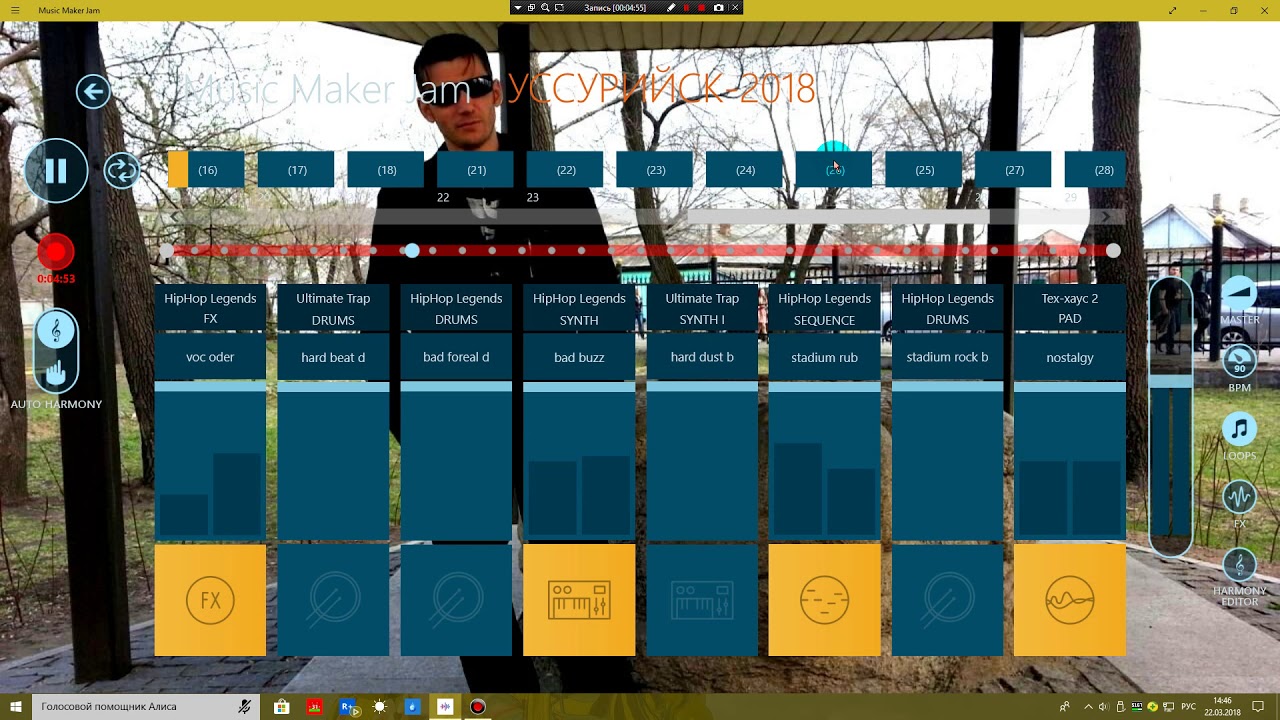Image resolution: width=1280 pixels, height=720 pixels.
Task: Go back with the left arrow button
Action: [x=93, y=92]
